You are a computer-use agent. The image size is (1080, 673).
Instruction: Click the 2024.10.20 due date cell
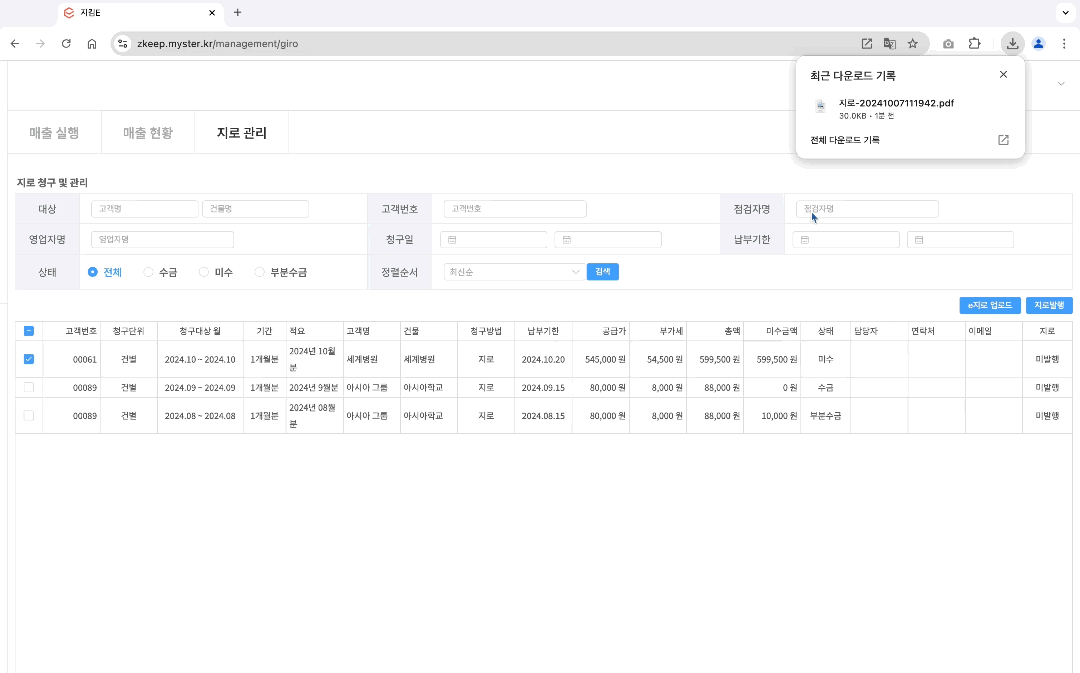coord(543,359)
